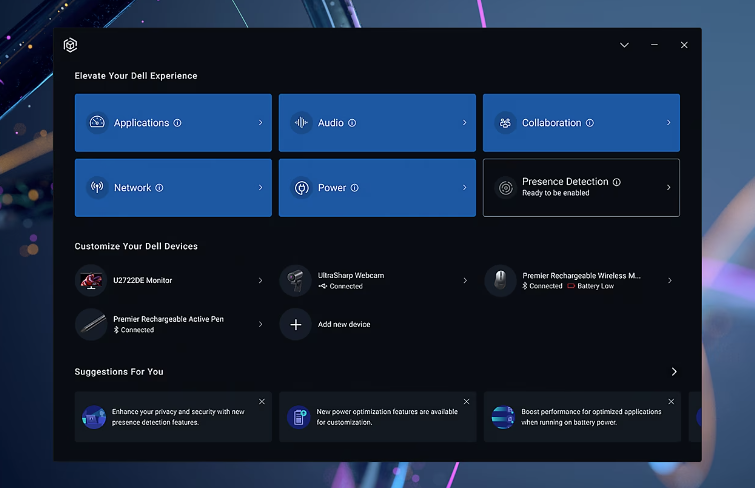
Task: Click the plus Add new device icon
Action: tap(296, 324)
